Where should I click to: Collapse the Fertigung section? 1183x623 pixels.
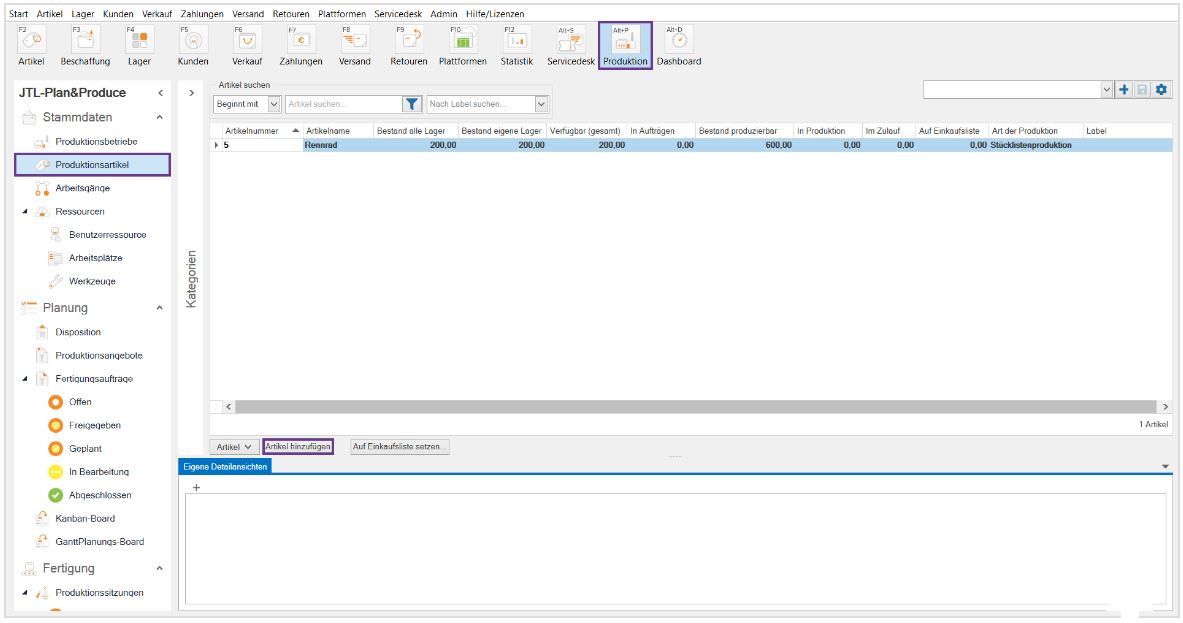coord(159,568)
